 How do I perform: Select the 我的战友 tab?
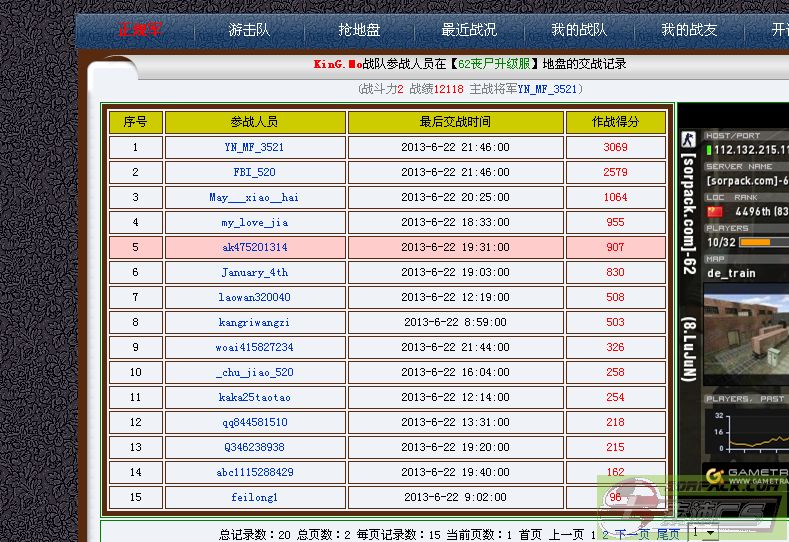tap(689, 30)
